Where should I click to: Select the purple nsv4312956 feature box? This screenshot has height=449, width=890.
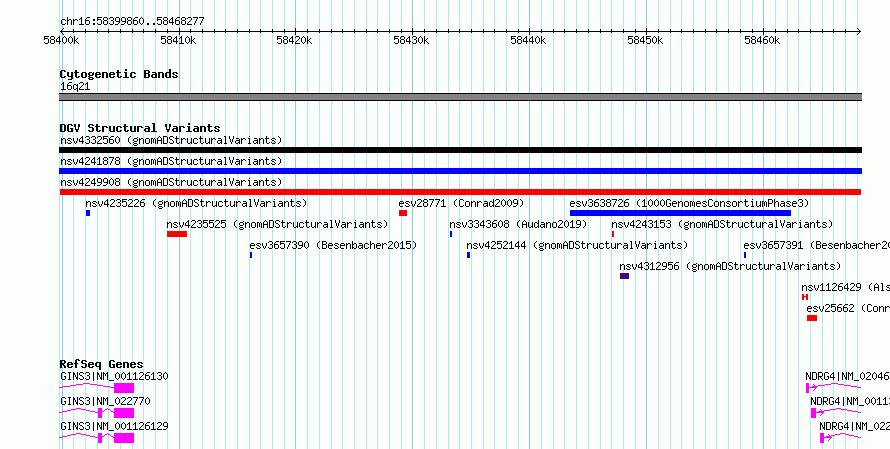pos(624,276)
